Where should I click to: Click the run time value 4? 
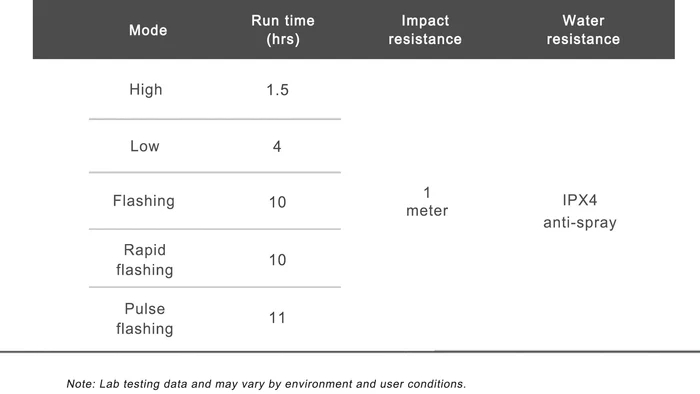point(277,147)
